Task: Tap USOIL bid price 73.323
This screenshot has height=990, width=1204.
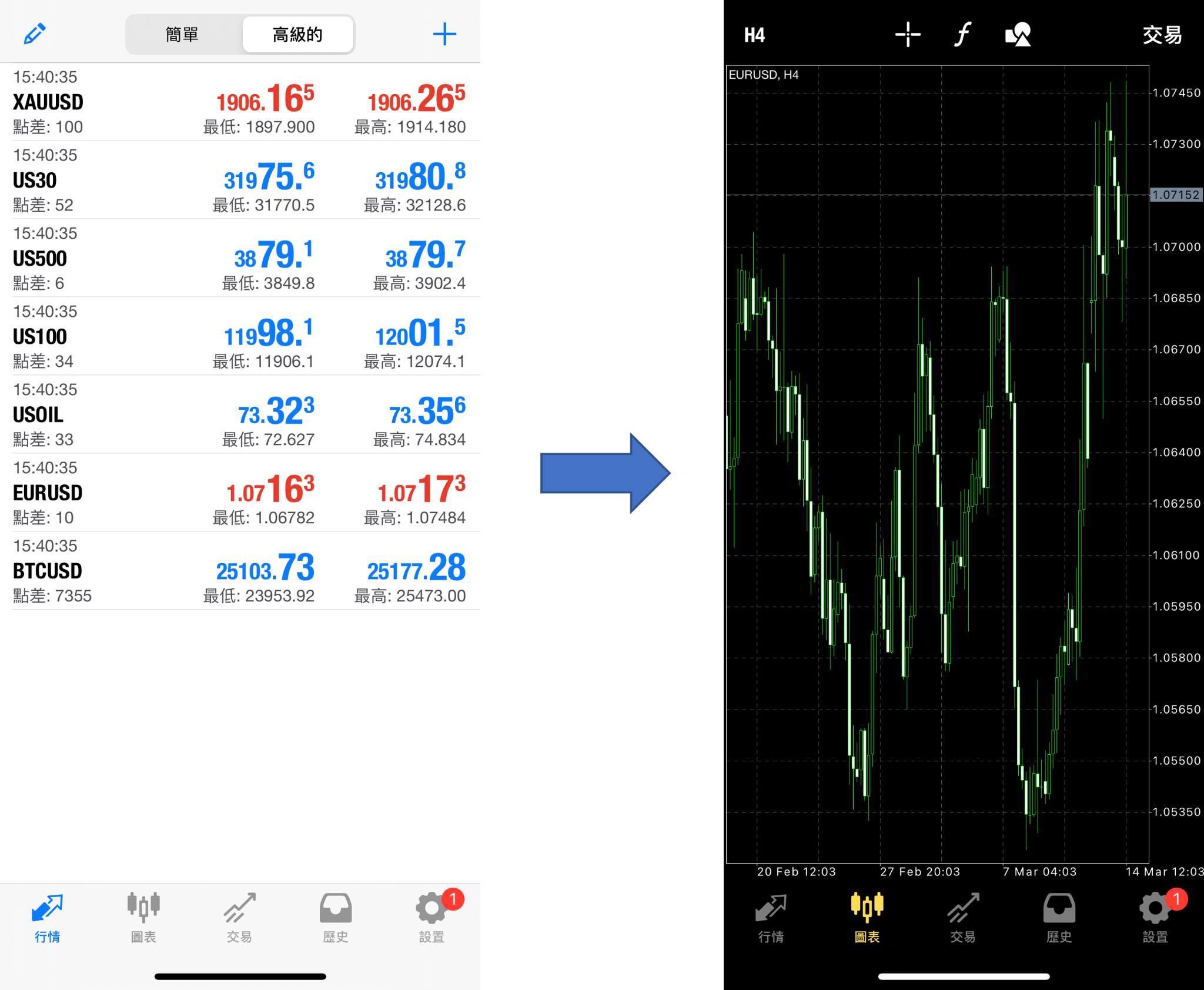Action: [x=276, y=411]
